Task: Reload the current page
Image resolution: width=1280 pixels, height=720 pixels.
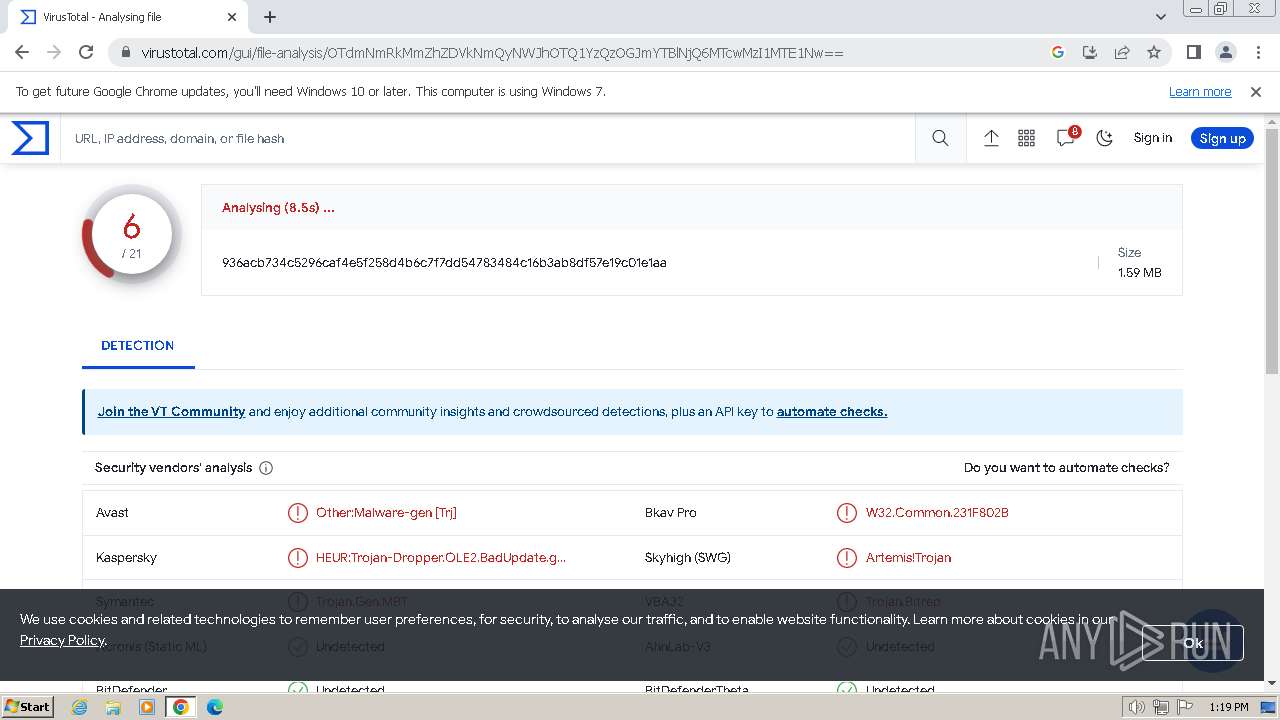Action: click(86, 52)
